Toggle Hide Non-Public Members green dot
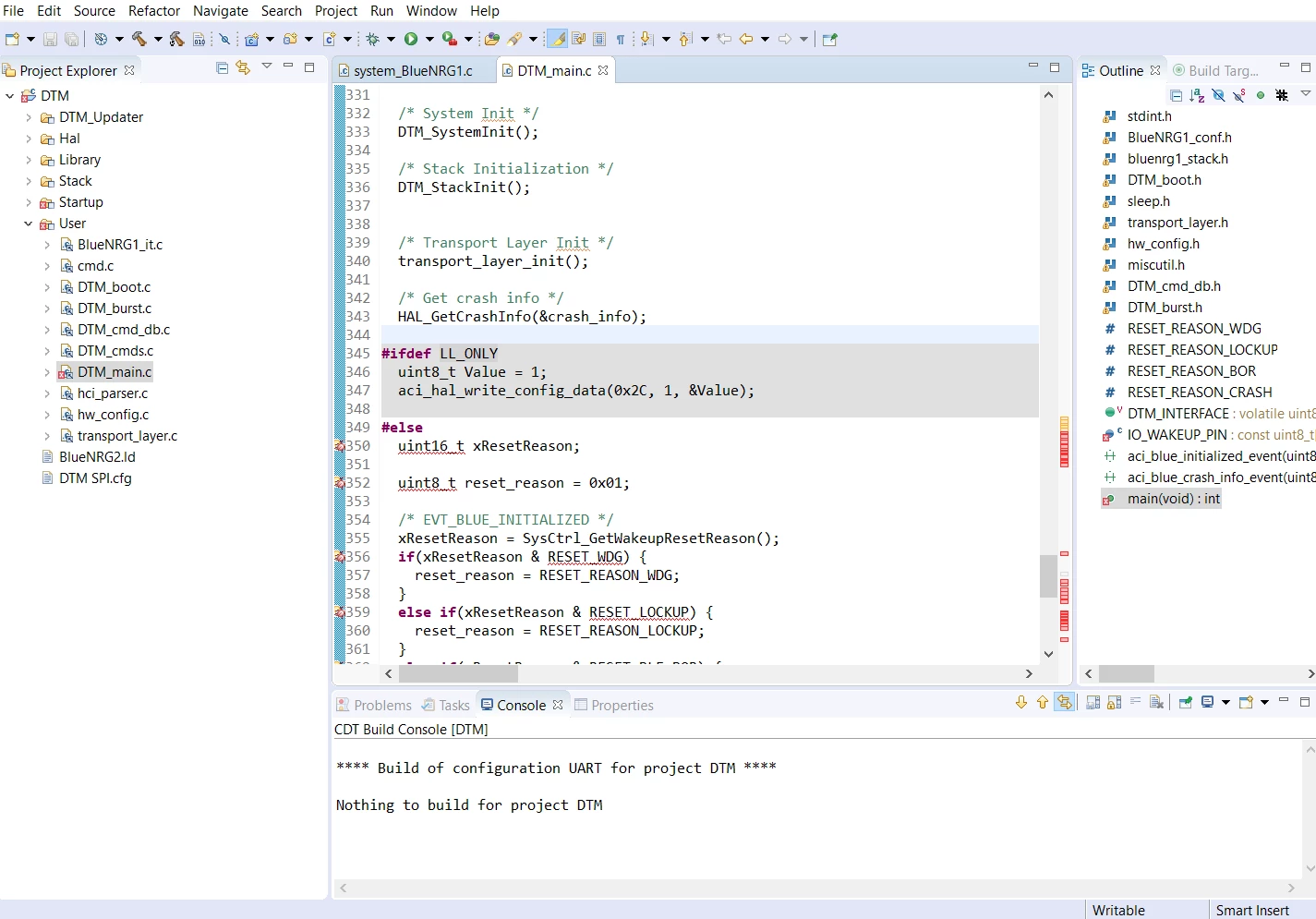This screenshot has width=1316, height=919. tap(1261, 95)
